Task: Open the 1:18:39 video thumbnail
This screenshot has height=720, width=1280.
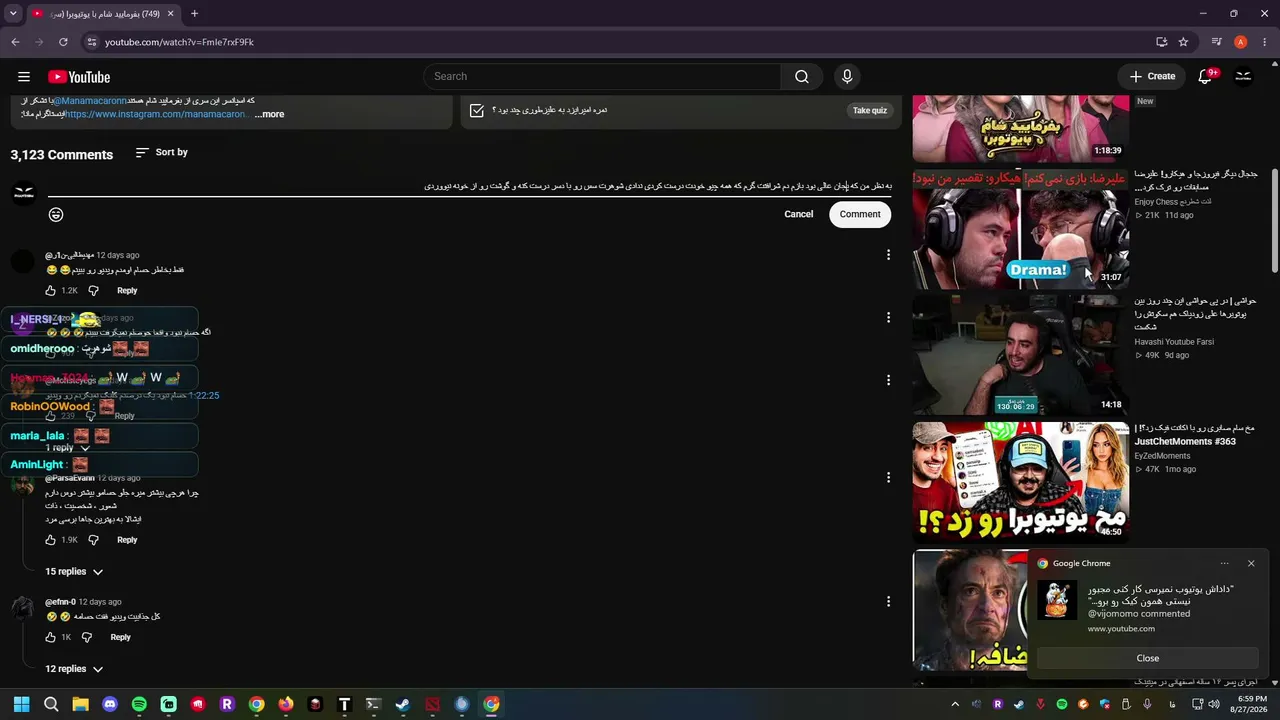Action: click(1020, 128)
